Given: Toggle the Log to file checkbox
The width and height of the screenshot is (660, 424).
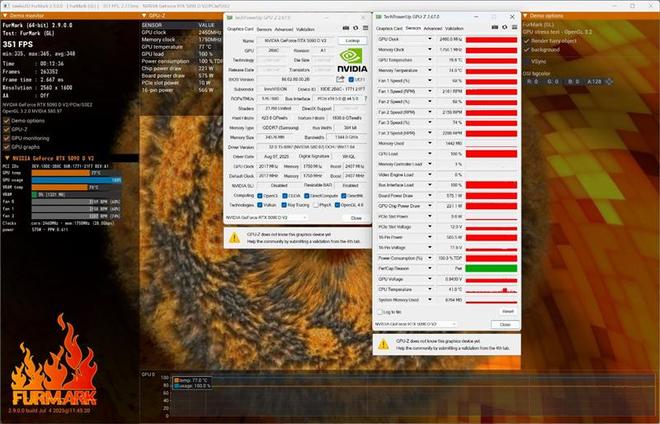Looking at the screenshot, I should (380, 312).
